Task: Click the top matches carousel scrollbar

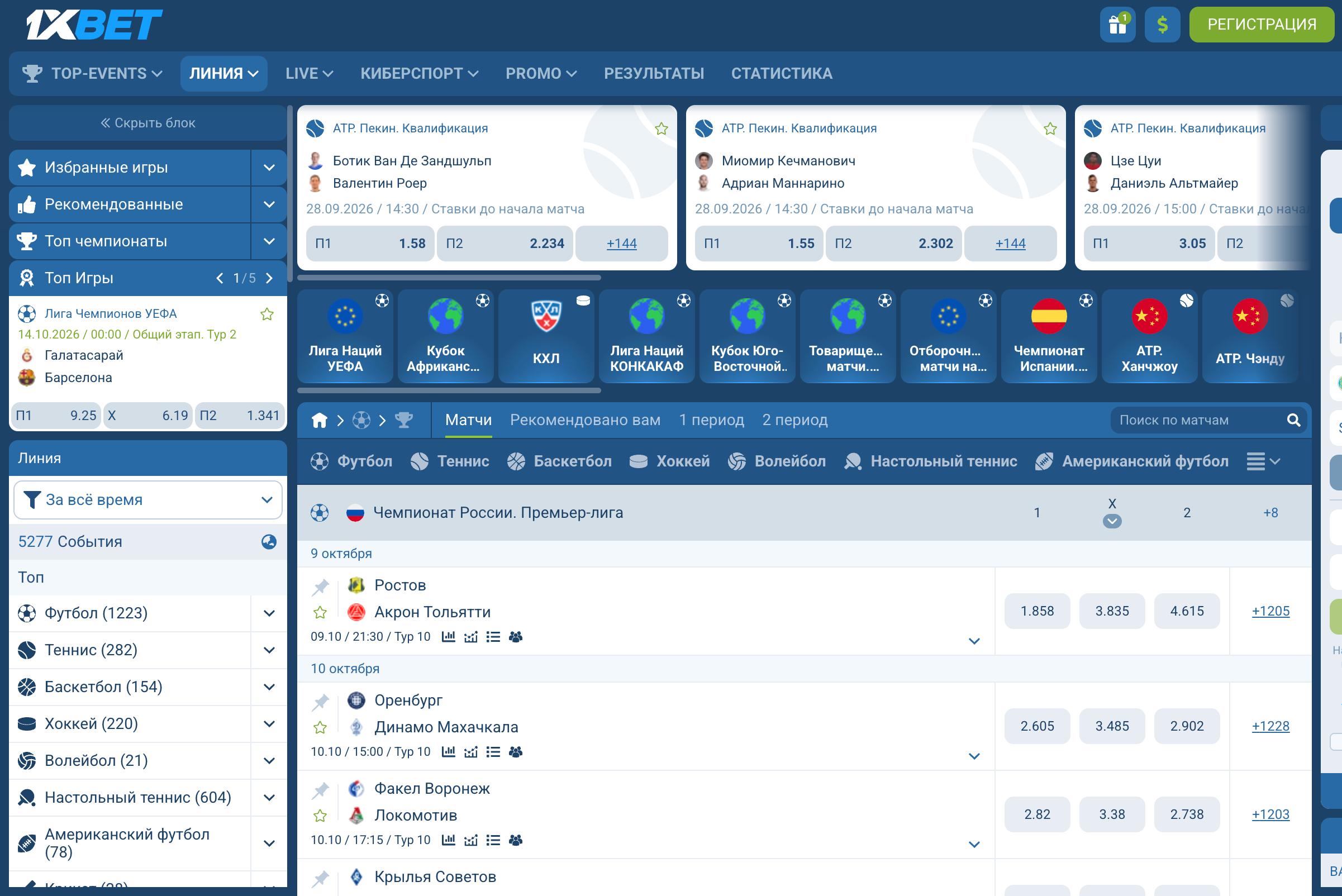Action: click(x=449, y=278)
